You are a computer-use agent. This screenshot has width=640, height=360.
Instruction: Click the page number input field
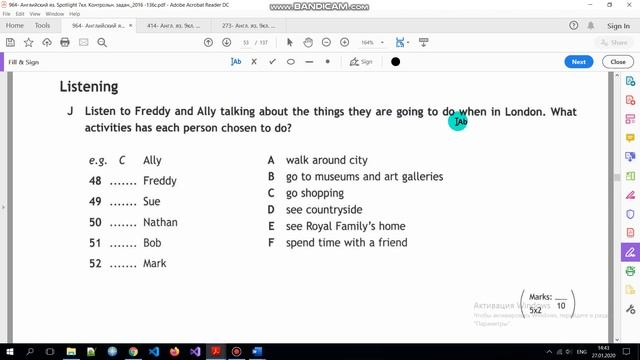246,42
